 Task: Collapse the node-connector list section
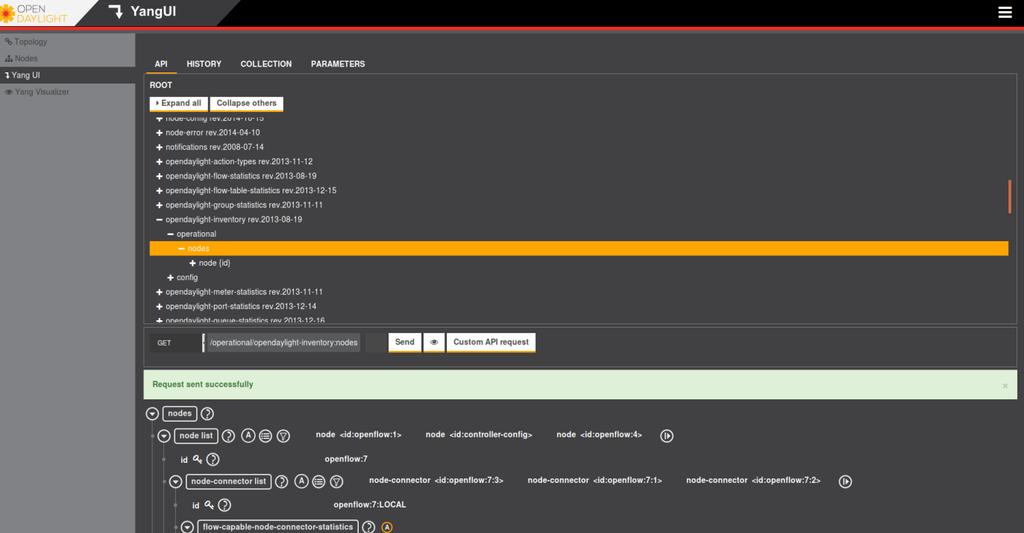click(x=176, y=481)
